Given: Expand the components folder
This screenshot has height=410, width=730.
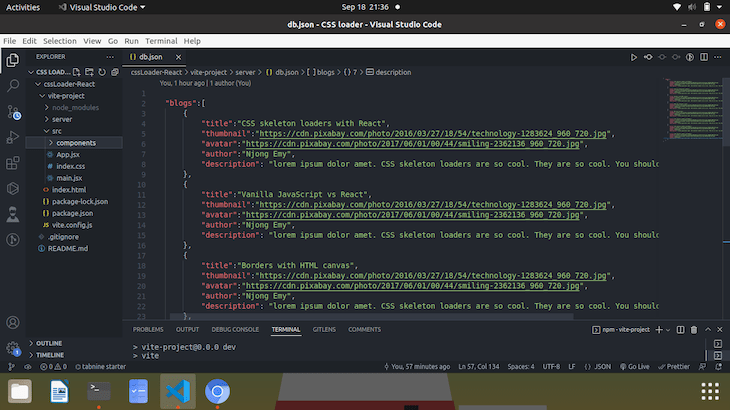Looking at the screenshot, I should pyautogui.click(x=74, y=143).
